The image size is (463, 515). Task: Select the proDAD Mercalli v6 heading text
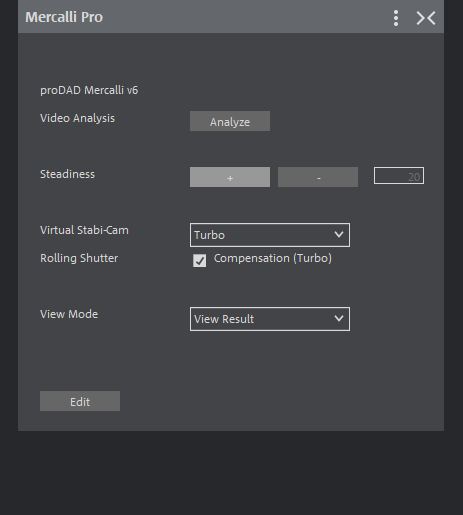[x=89, y=90]
